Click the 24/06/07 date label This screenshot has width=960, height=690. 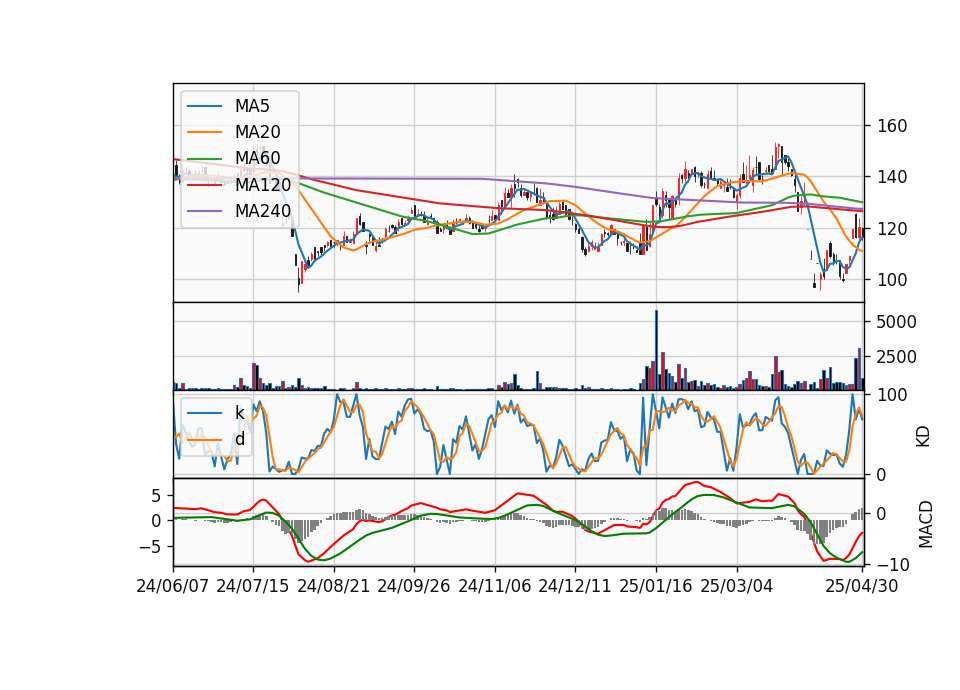173,586
